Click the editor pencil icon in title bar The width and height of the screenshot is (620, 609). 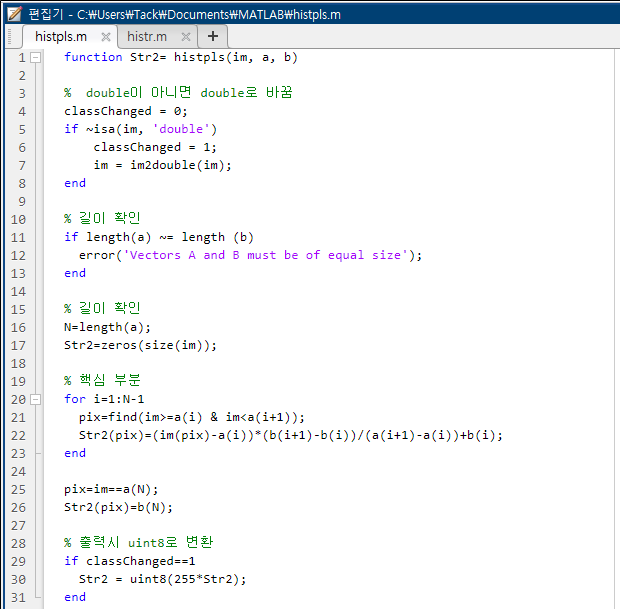pyautogui.click(x=15, y=14)
